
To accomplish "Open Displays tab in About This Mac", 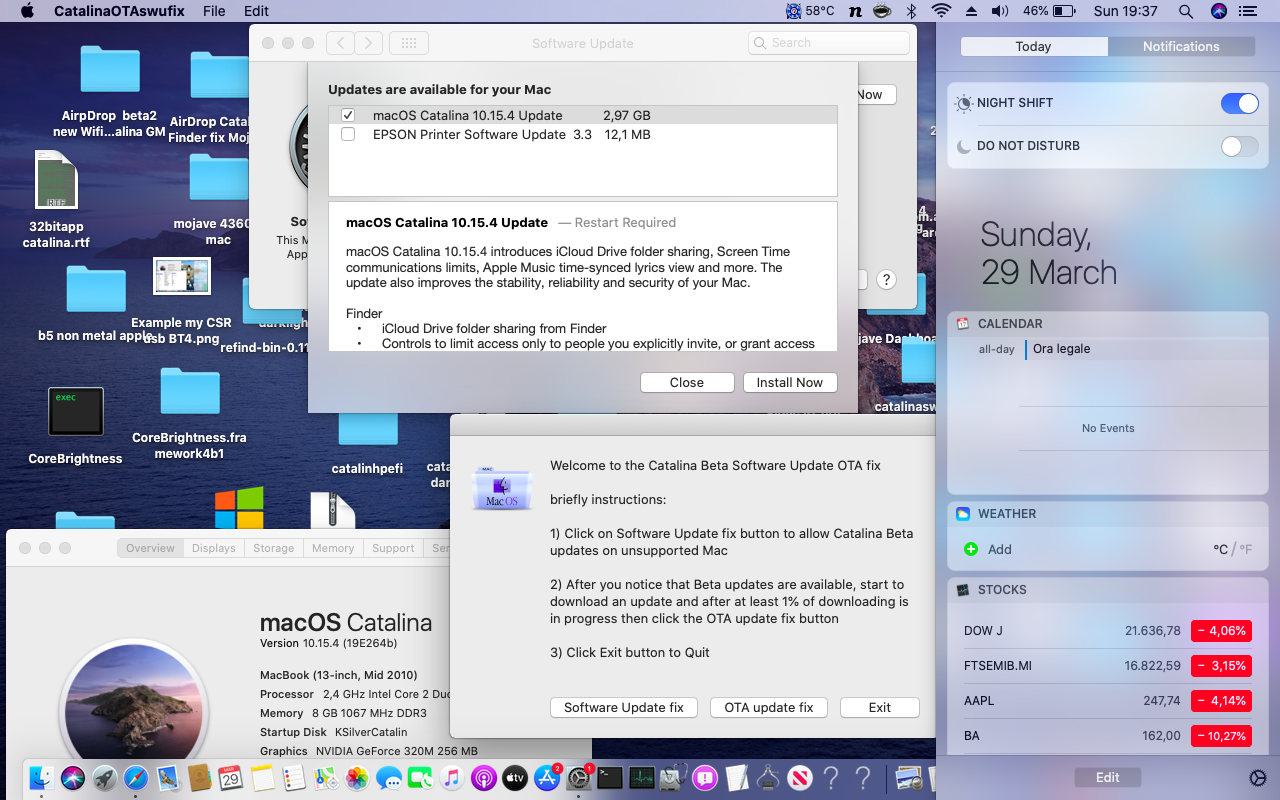I will [x=214, y=548].
